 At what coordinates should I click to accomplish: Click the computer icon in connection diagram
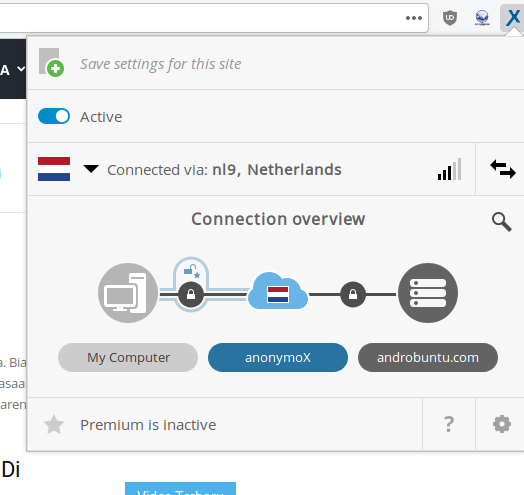tap(128, 293)
